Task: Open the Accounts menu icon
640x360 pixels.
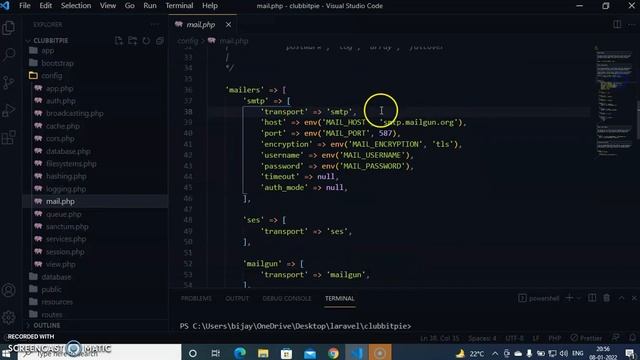Action: click(9, 290)
